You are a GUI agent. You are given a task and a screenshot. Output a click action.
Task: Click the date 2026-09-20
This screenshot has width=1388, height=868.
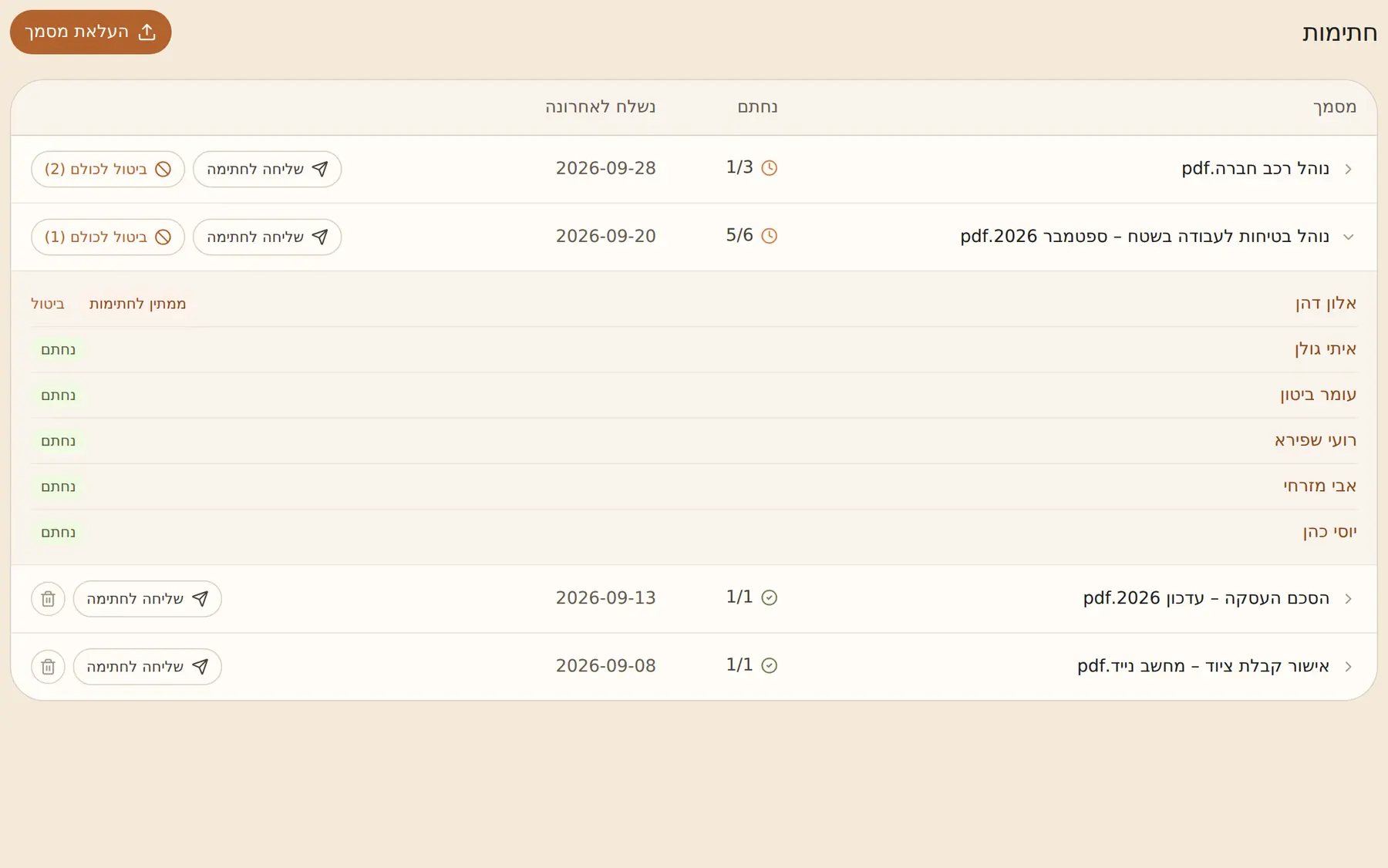click(x=605, y=237)
